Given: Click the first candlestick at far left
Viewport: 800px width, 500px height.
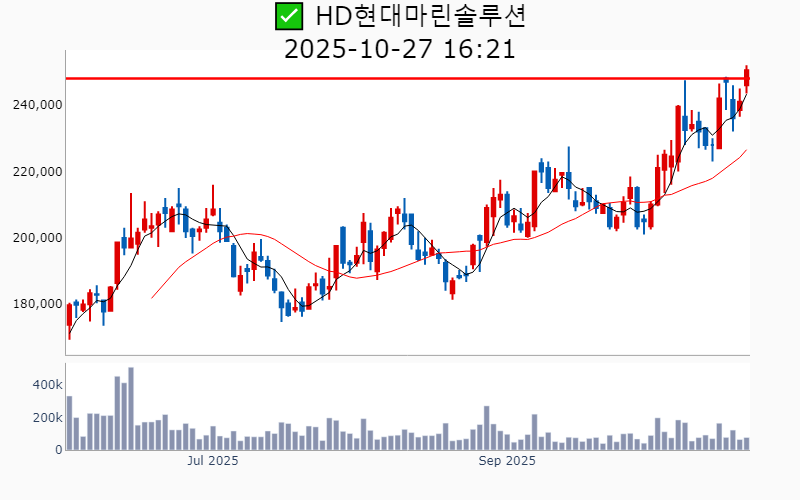Looking at the screenshot, I should pos(69,315).
